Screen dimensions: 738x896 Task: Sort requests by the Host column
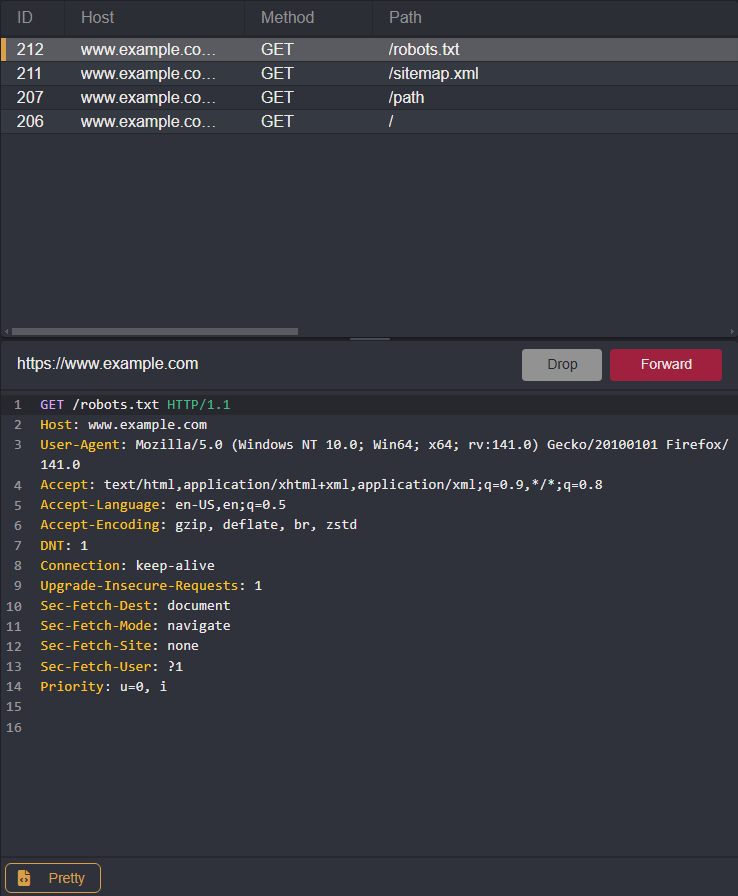[97, 17]
